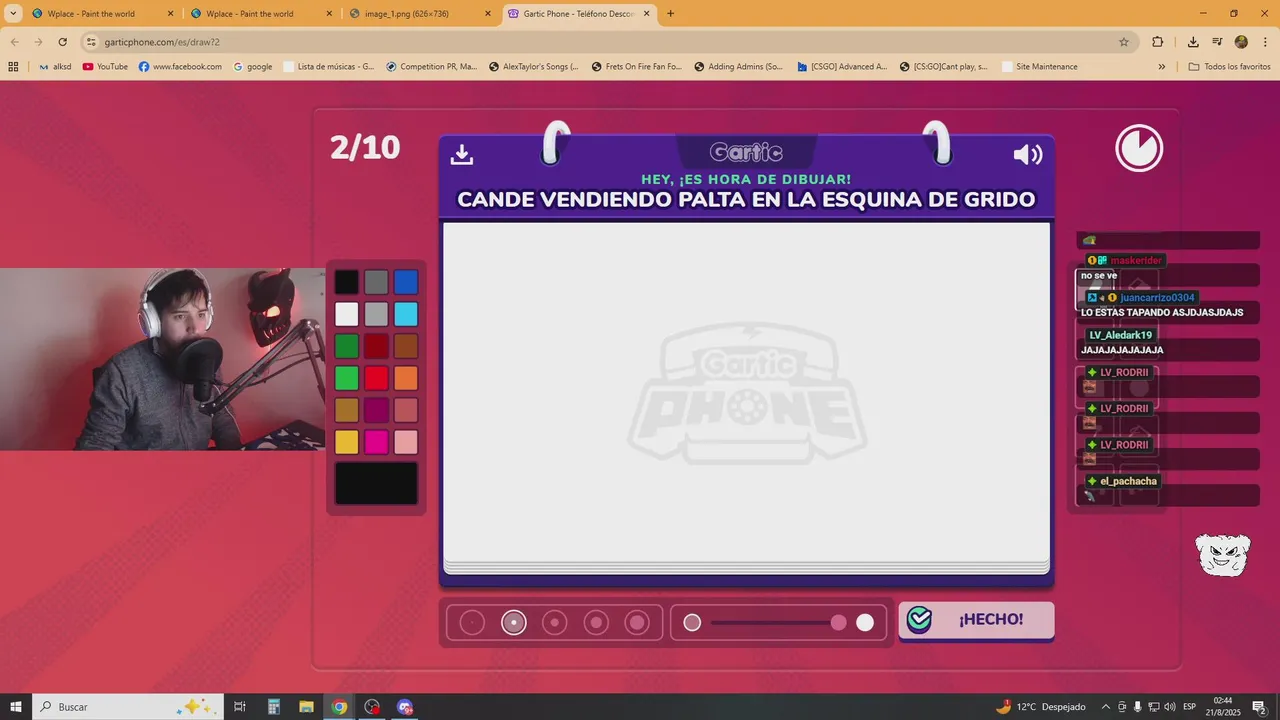Open the YouTube bookmark

coord(105,67)
